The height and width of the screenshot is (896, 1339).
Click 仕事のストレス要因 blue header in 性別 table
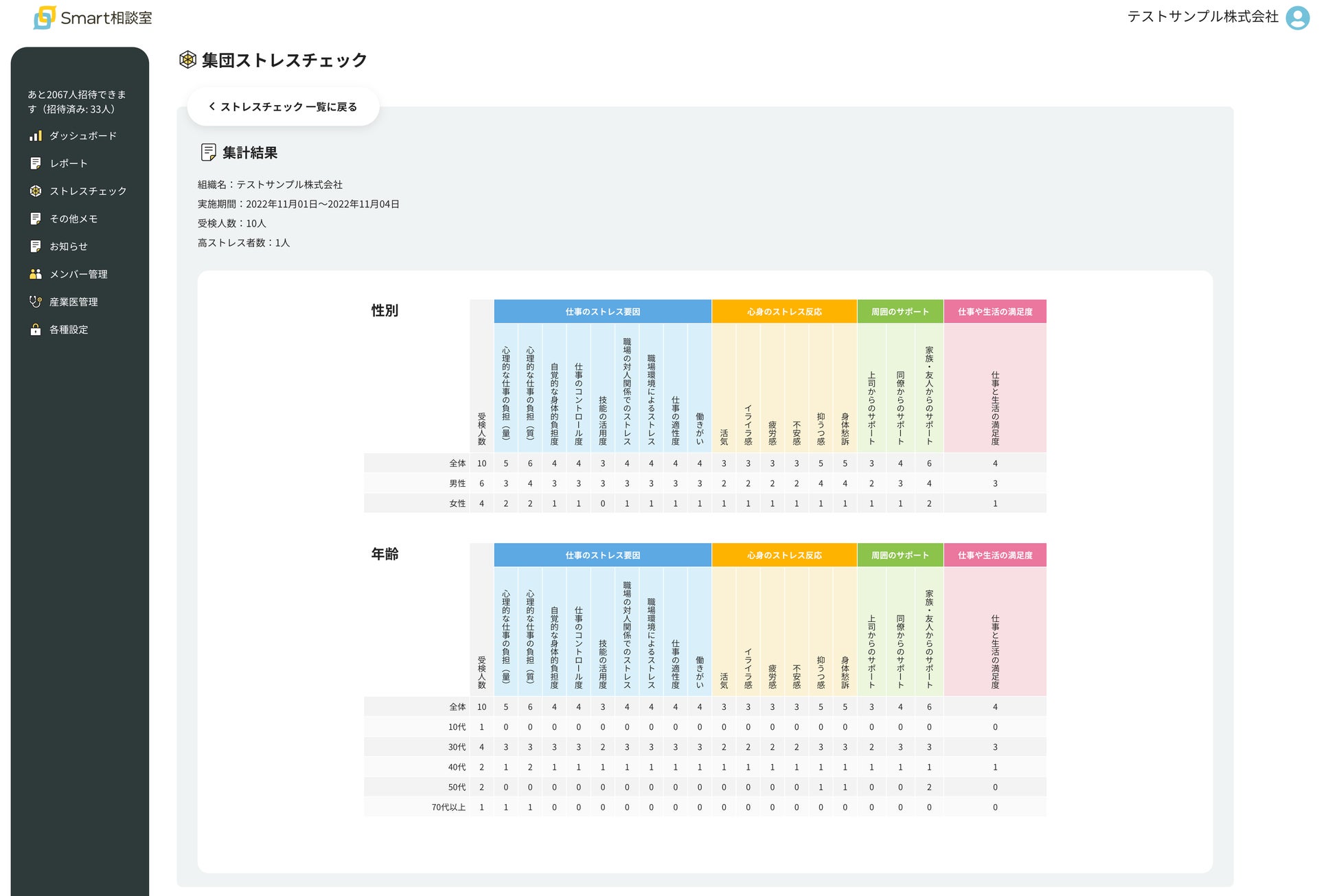pyautogui.click(x=602, y=312)
